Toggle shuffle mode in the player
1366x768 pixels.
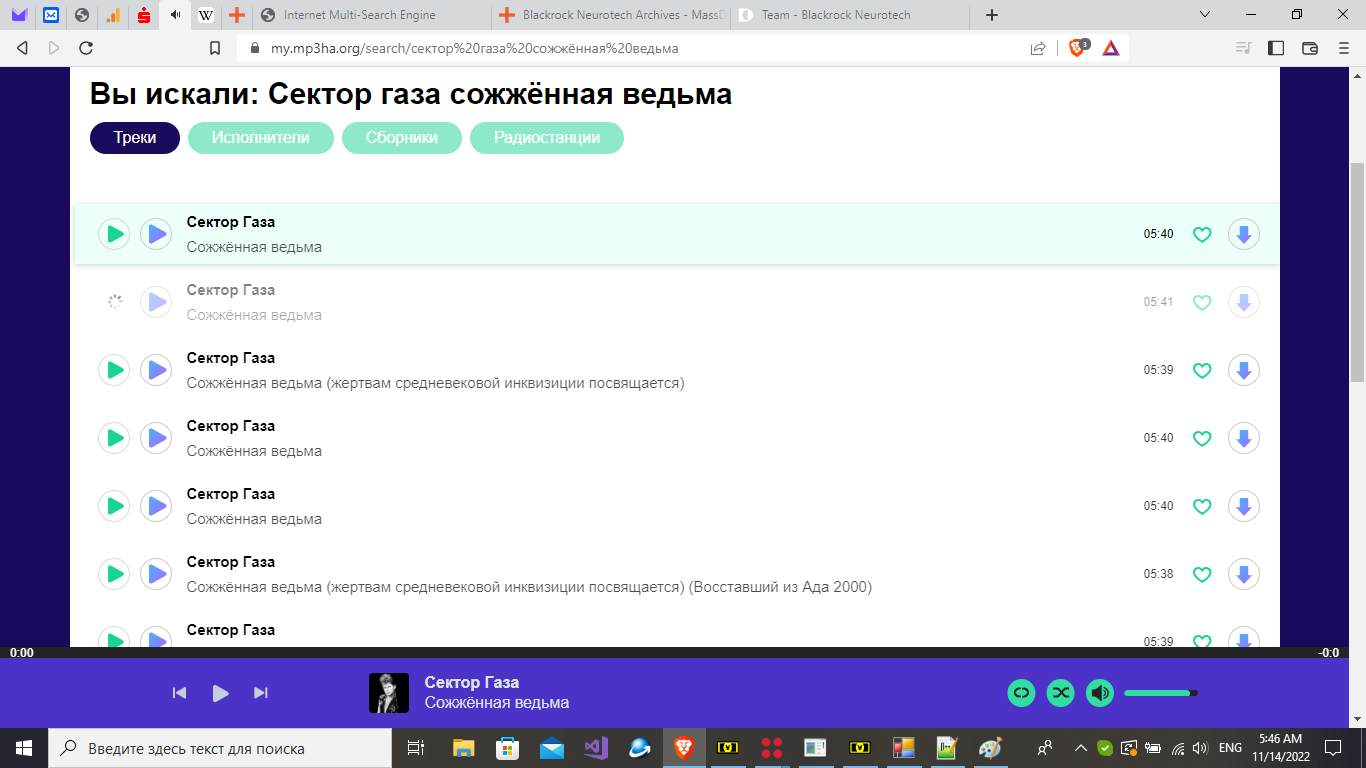(1061, 693)
